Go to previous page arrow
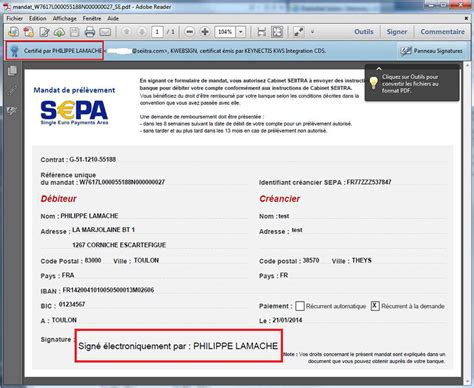This screenshot has width=474, height=388. [126, 32]
